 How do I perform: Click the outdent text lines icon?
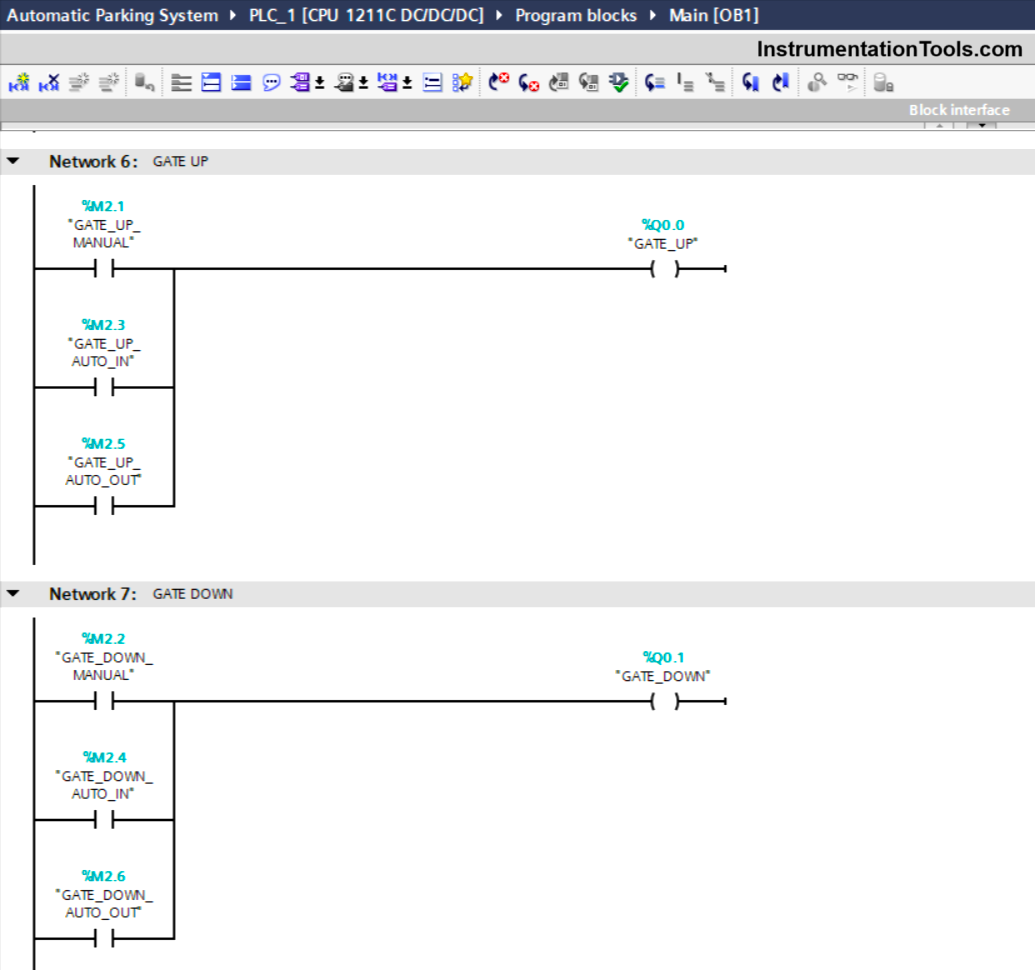click(715, 82)
